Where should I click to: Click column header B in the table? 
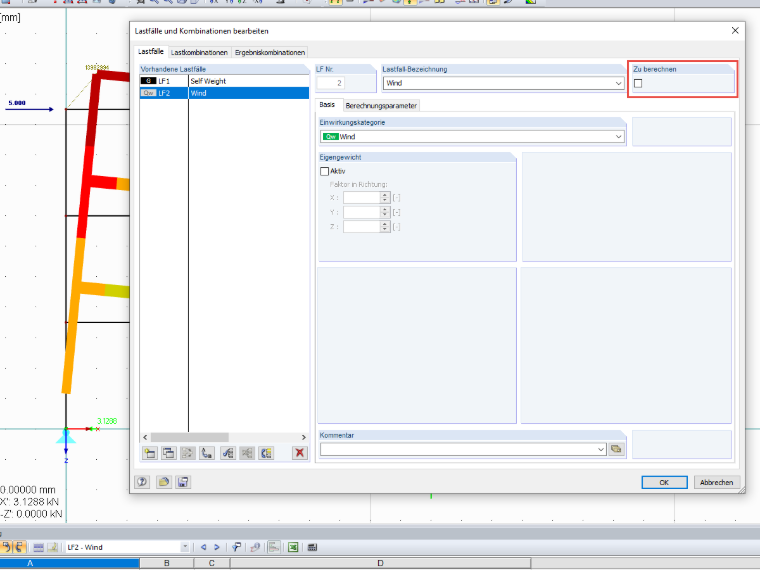click(167, 563)
